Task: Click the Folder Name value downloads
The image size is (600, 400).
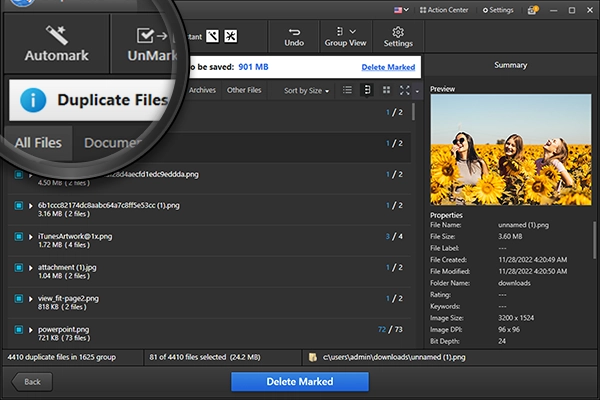Action: pos(514,283)
